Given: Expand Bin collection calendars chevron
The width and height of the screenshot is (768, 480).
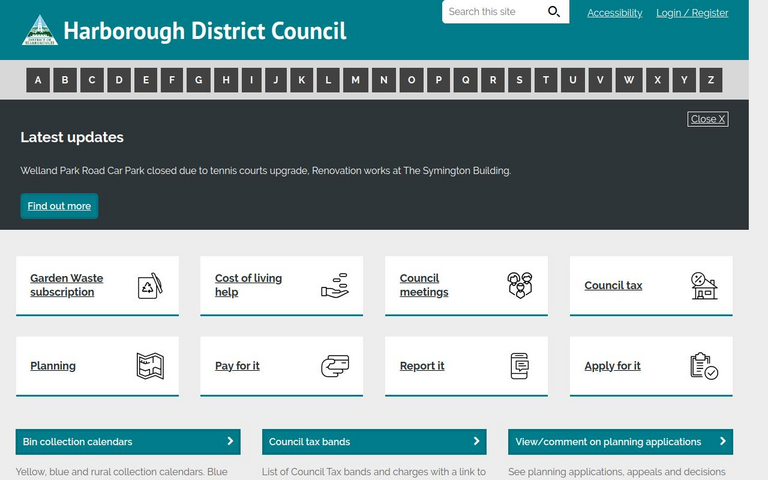Looking at the screenshot, I should click(x=230, y=441).
